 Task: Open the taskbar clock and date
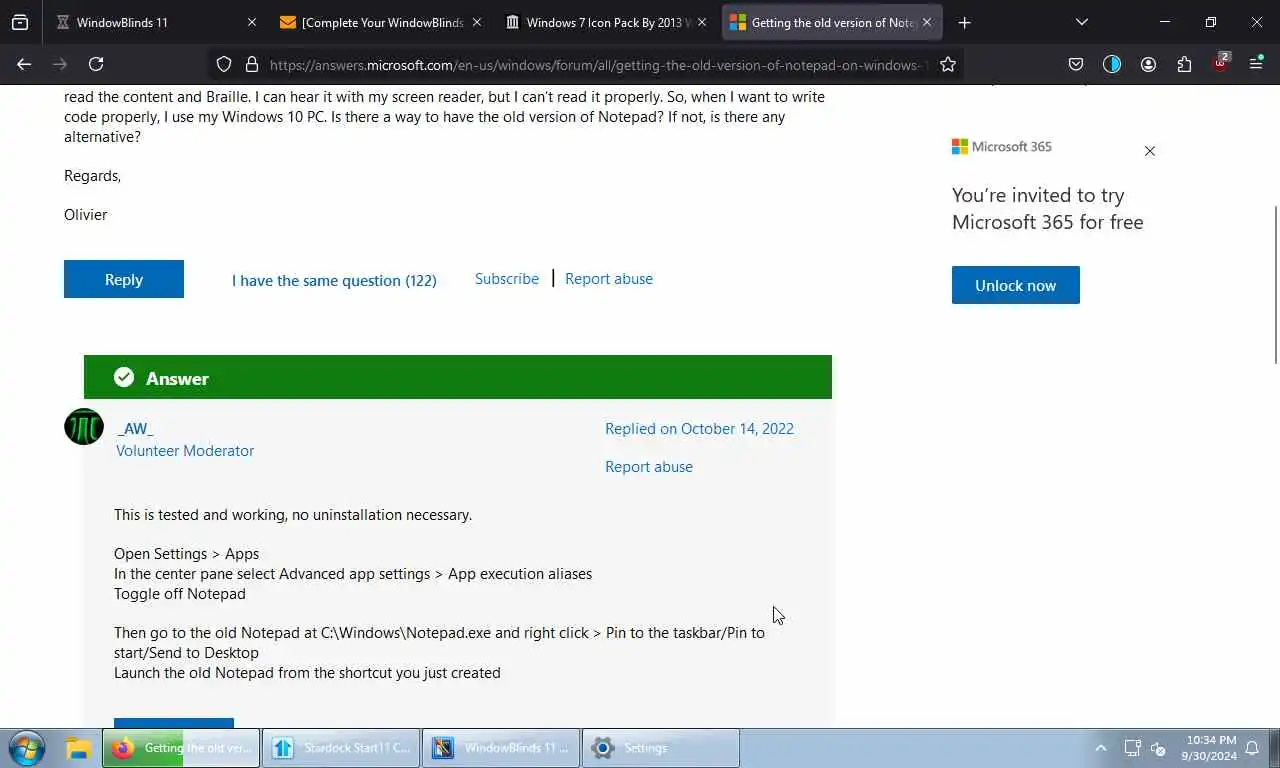(1209, 748)
